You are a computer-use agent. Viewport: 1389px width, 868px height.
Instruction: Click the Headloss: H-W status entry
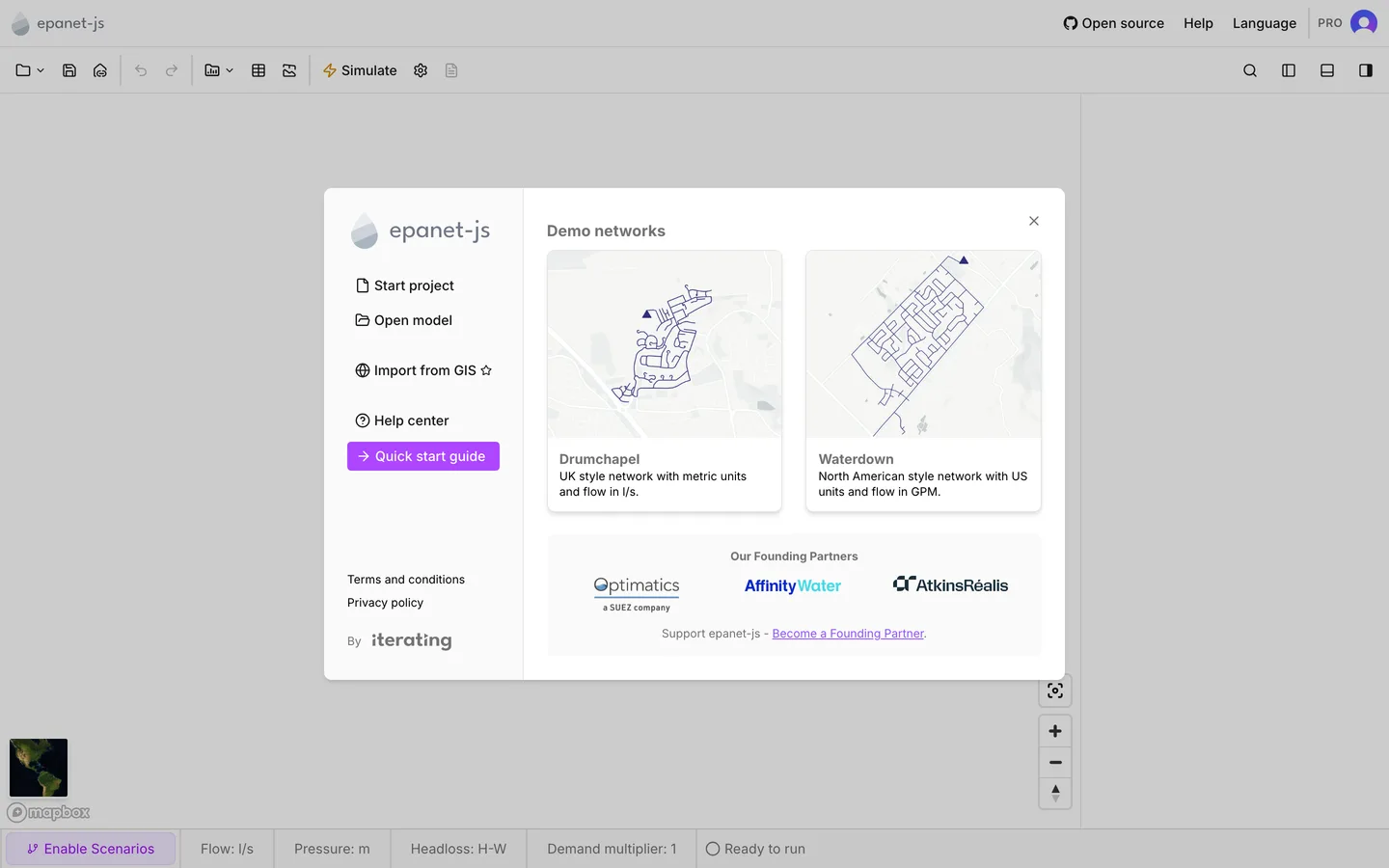pos(458,849)
